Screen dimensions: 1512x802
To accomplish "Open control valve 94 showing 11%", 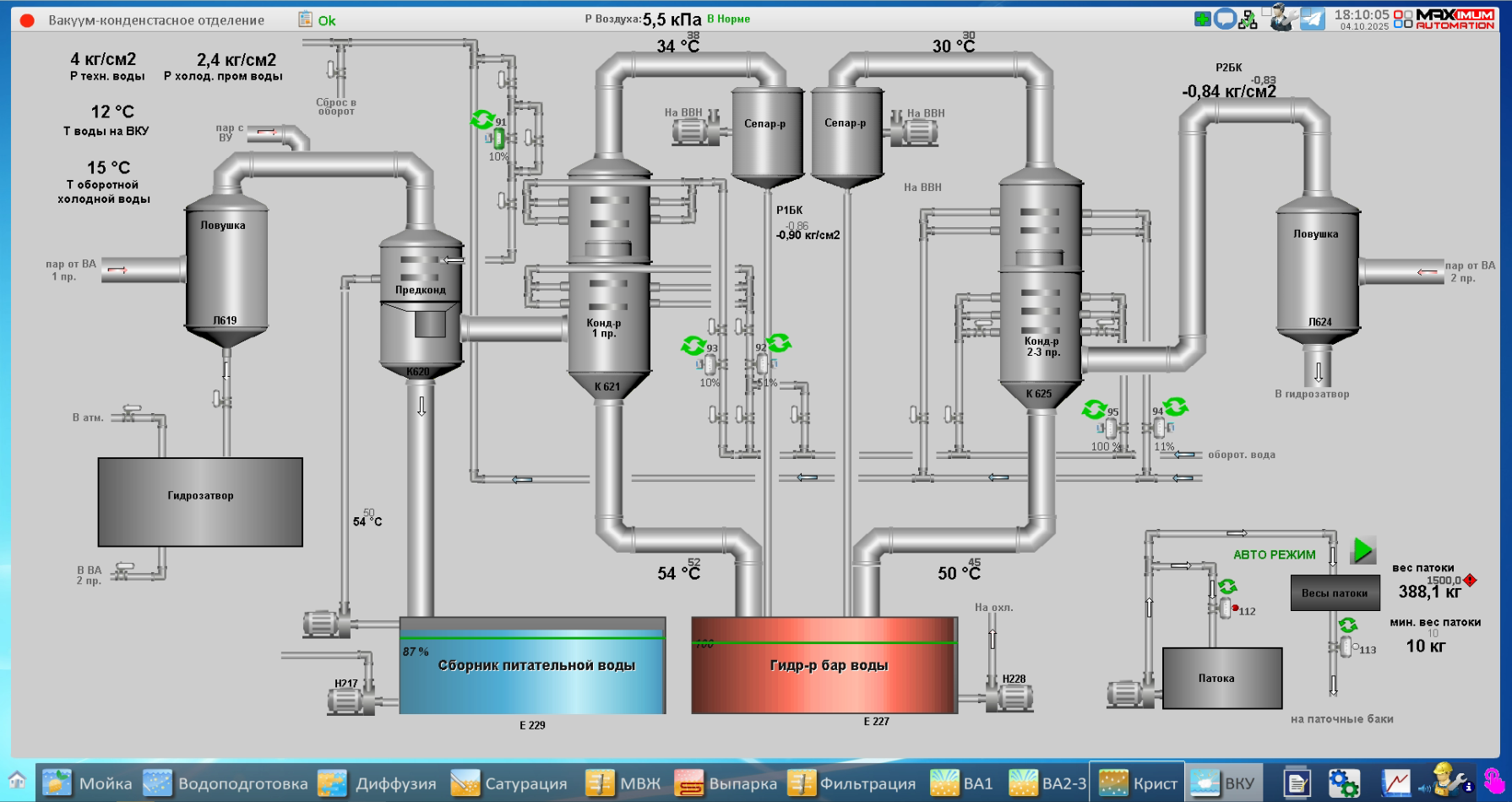I will (x=1161, y=428).
